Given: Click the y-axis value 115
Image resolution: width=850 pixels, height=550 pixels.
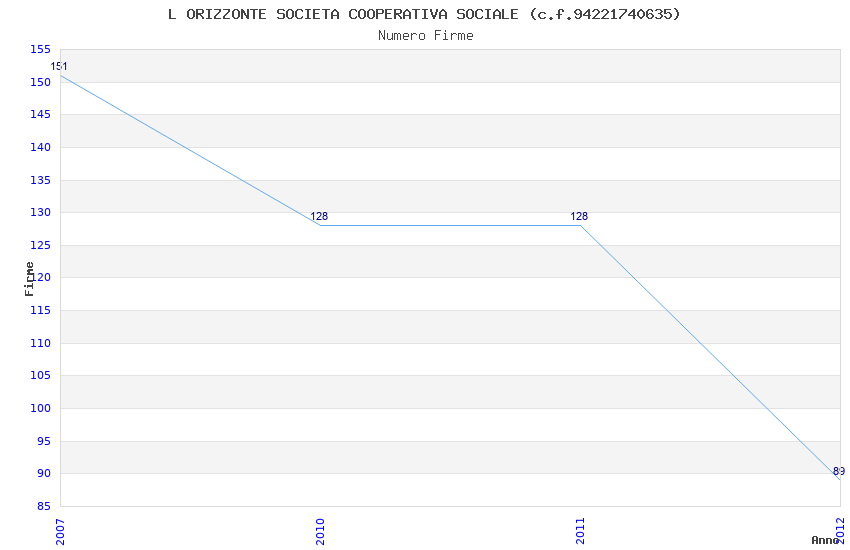Looking at the screenshot, I should [40, 310].
